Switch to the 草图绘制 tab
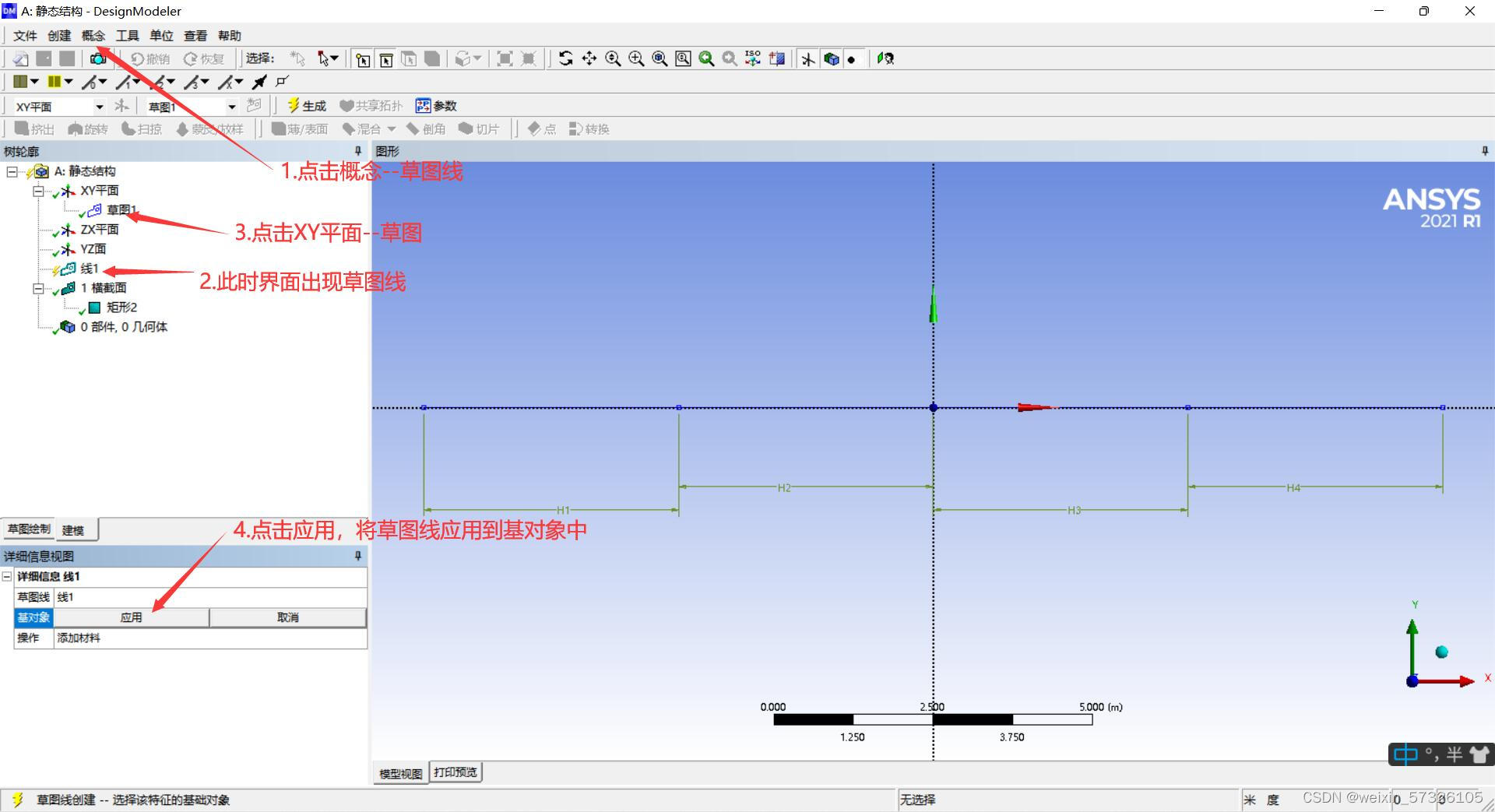The height and width of the screenshot is (812, 1495). (29, 529)
